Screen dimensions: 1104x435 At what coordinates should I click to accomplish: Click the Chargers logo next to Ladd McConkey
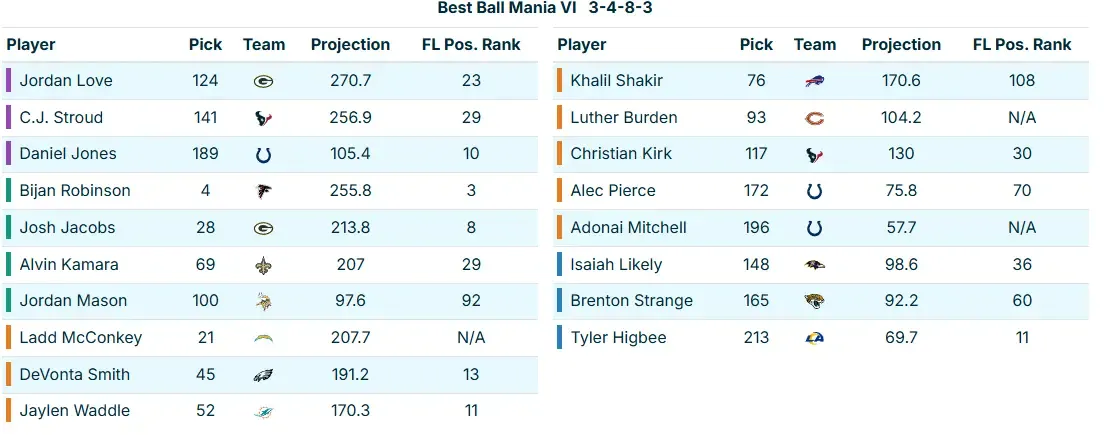(x=264, y=338)
